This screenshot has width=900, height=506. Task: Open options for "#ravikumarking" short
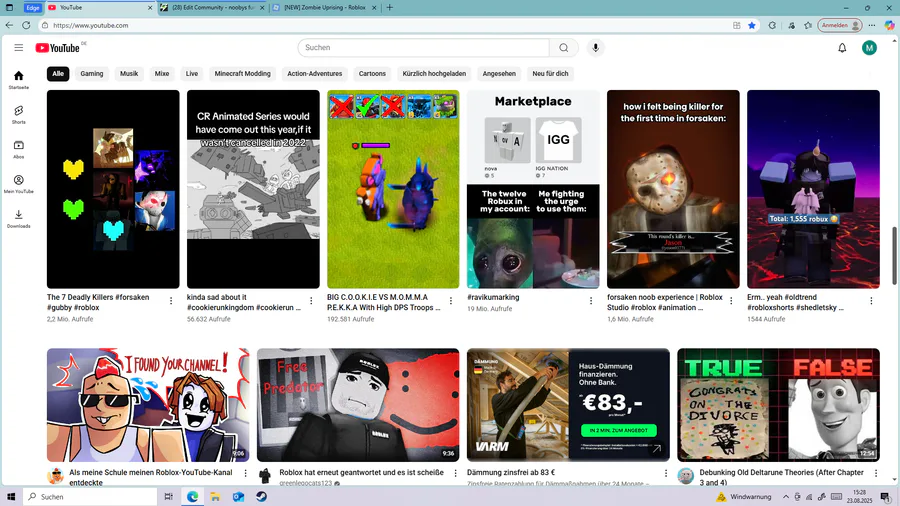591,301
